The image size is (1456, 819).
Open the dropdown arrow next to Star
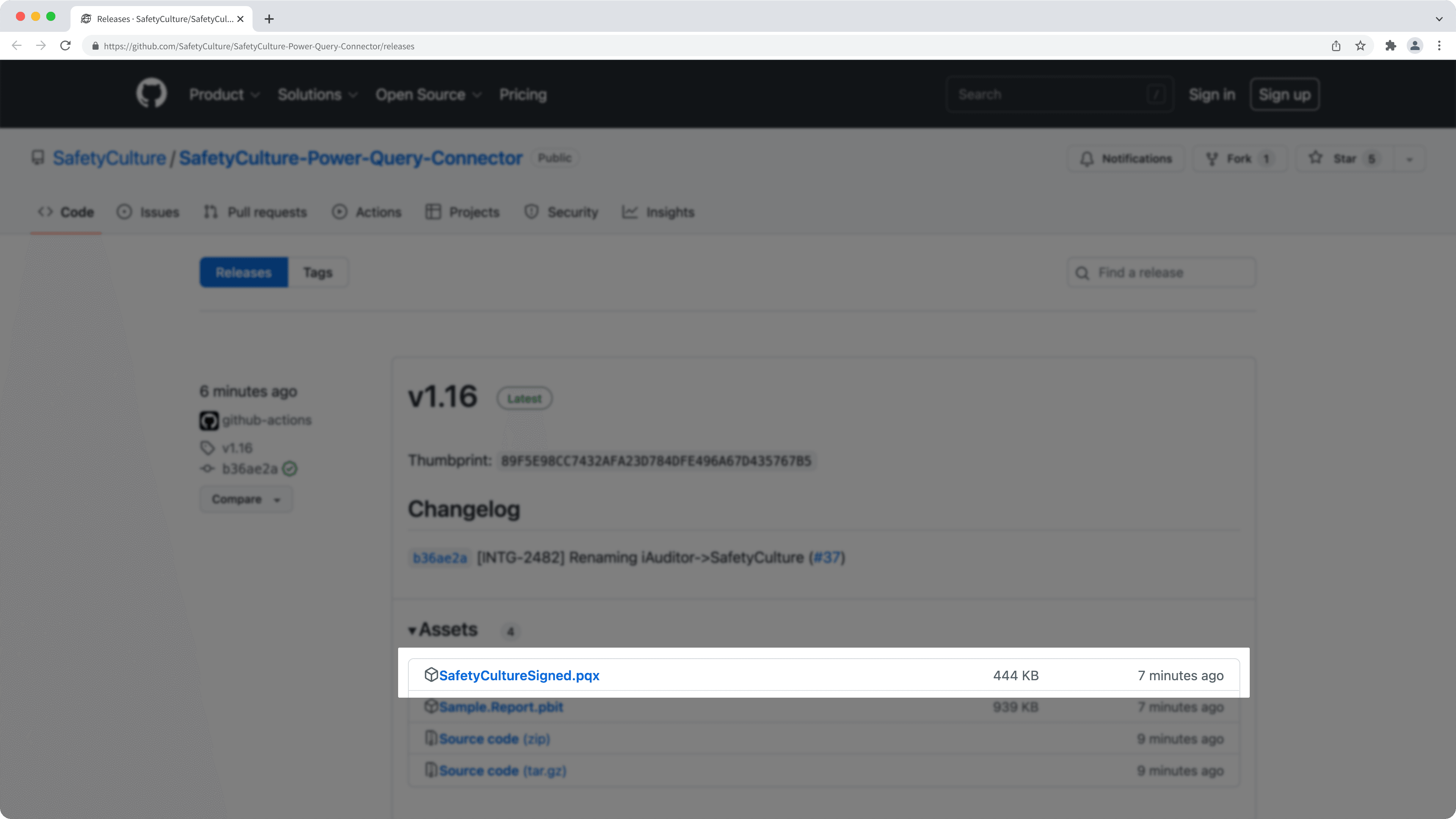tap(1410, 159)
